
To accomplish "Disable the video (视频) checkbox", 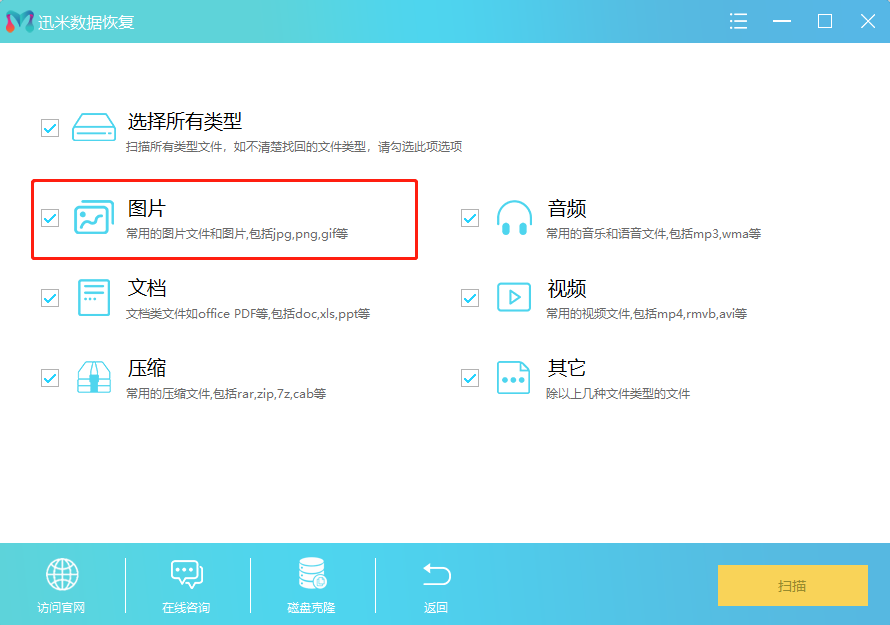I will 470,297.
